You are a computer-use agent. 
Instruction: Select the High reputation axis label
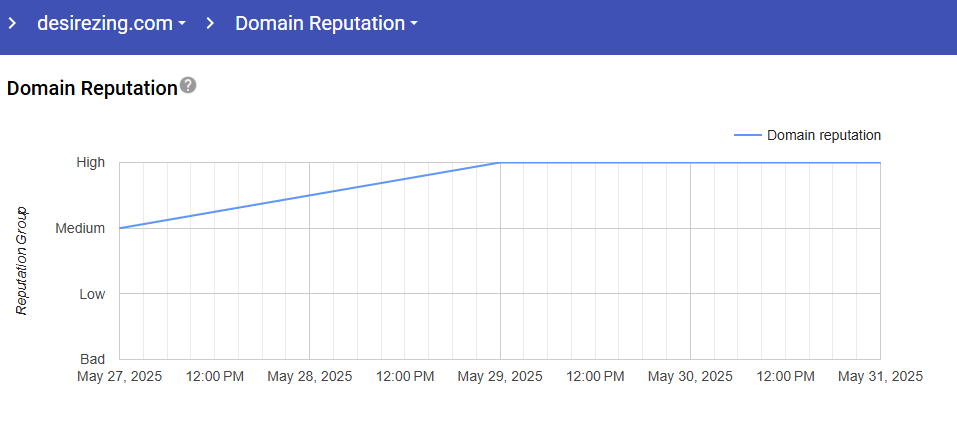91,162
